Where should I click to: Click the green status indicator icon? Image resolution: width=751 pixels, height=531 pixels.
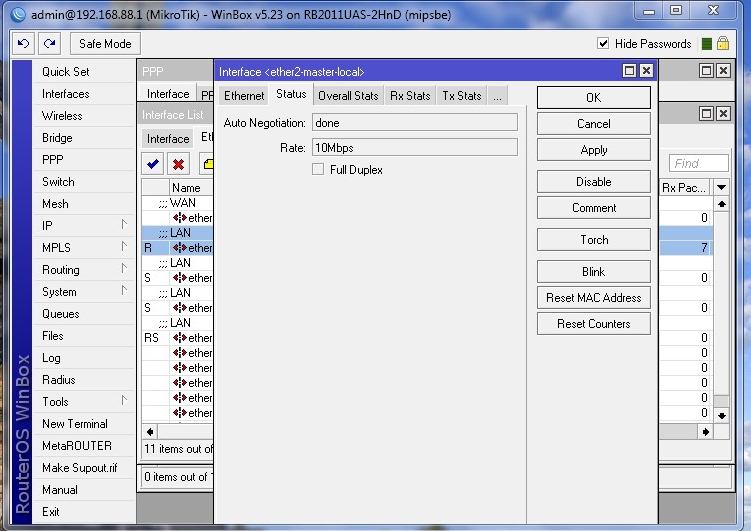[x=706, y=44]
